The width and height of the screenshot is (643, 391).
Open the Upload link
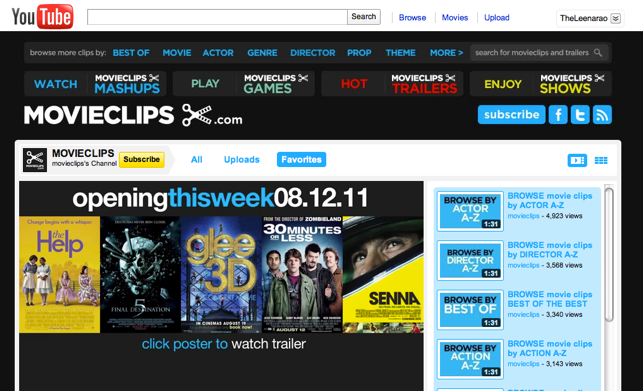pos(497,18)
